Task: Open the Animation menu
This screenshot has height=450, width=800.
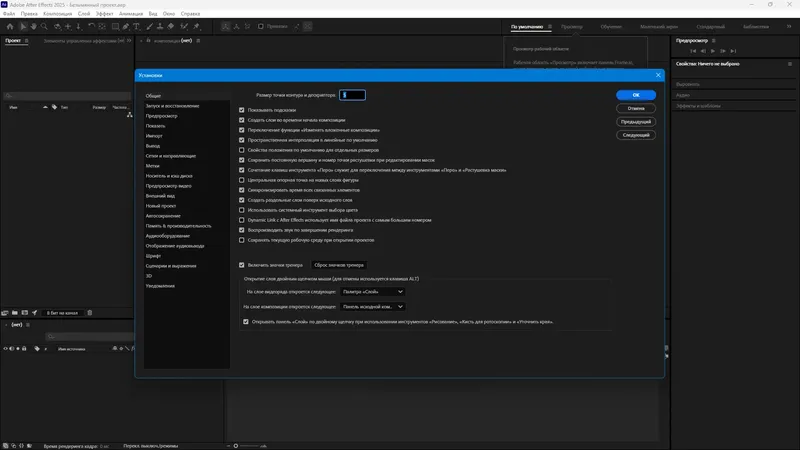Action: [131, 14]
